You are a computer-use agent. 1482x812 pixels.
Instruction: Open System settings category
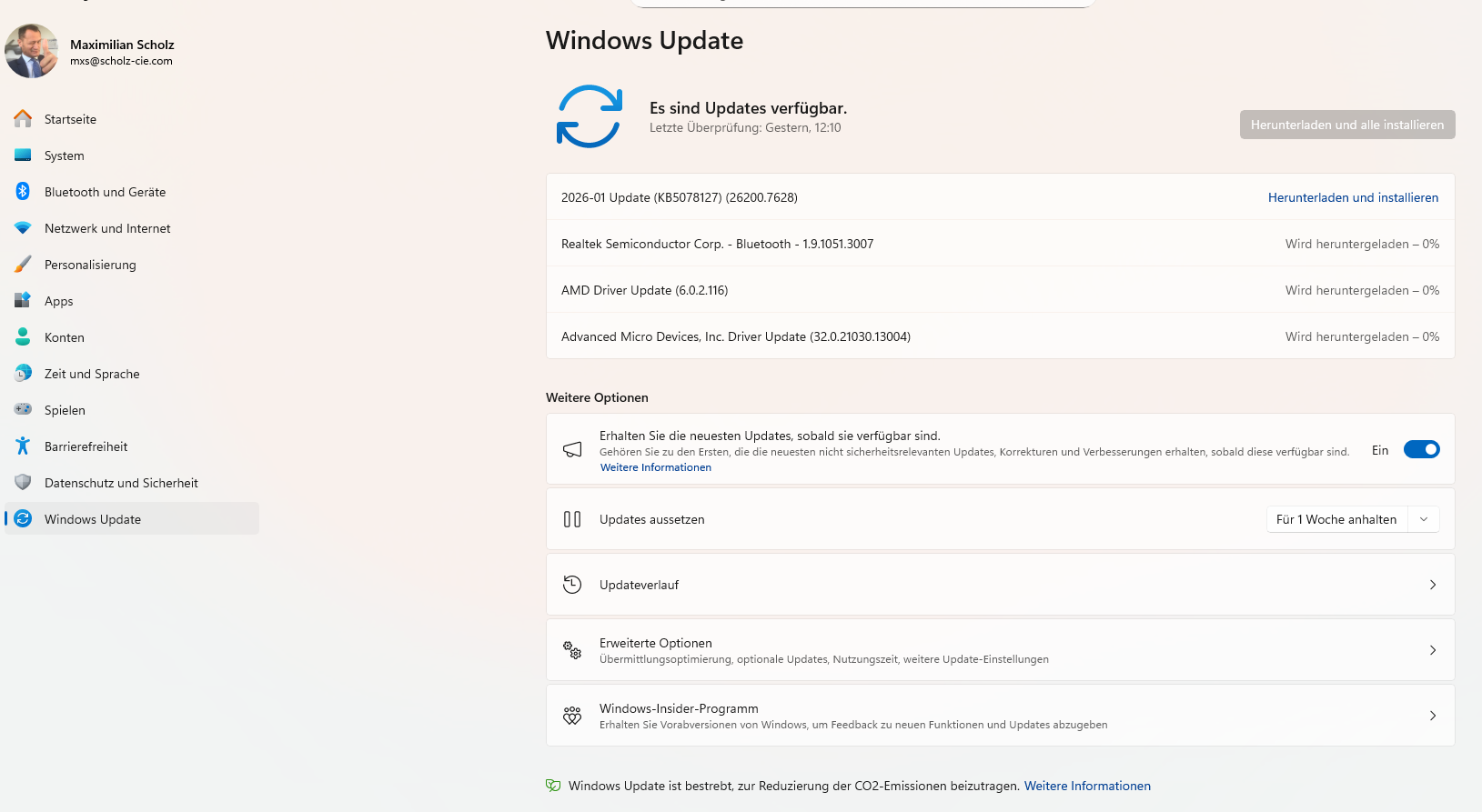(x=132, y=155)
